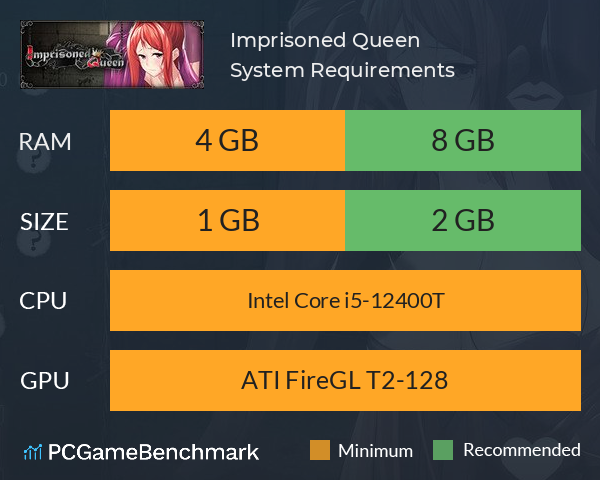Click the SIZE row label
Screen dimensions: 600x480
point(44,222)
